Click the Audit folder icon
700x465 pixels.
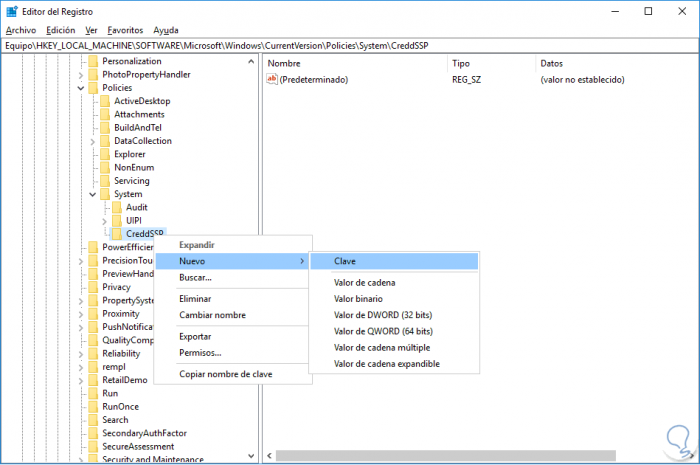click(x=117, y=207)
